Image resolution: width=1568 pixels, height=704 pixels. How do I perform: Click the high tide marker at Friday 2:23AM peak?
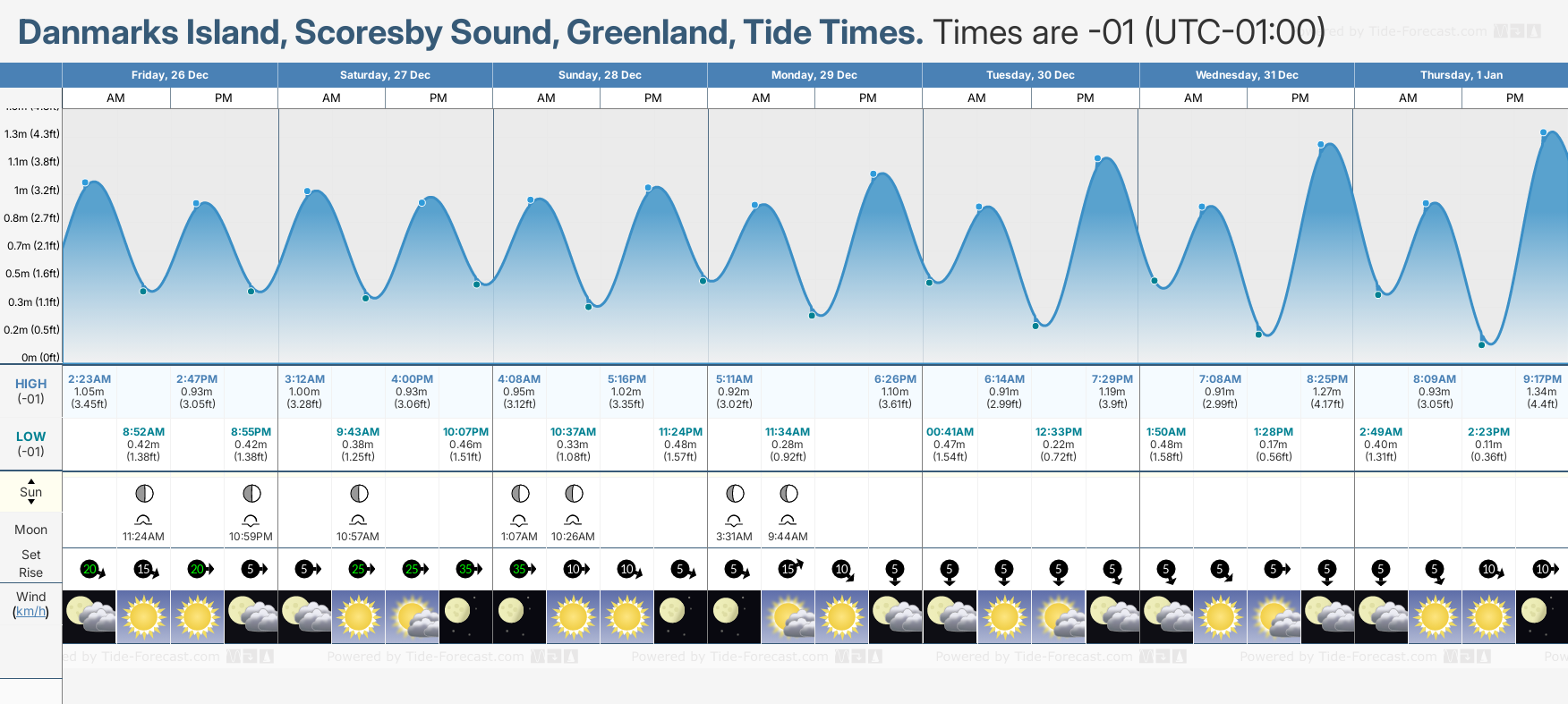click(86, 182)
